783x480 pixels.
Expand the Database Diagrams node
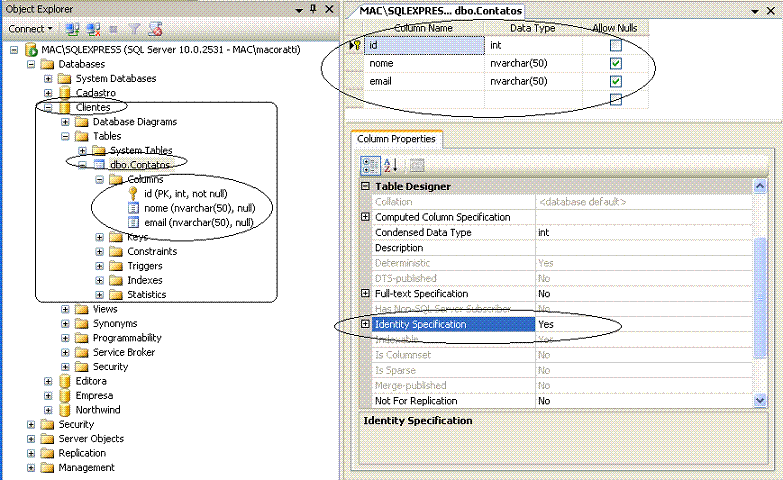pyautogui.click(x=65, y=122)
